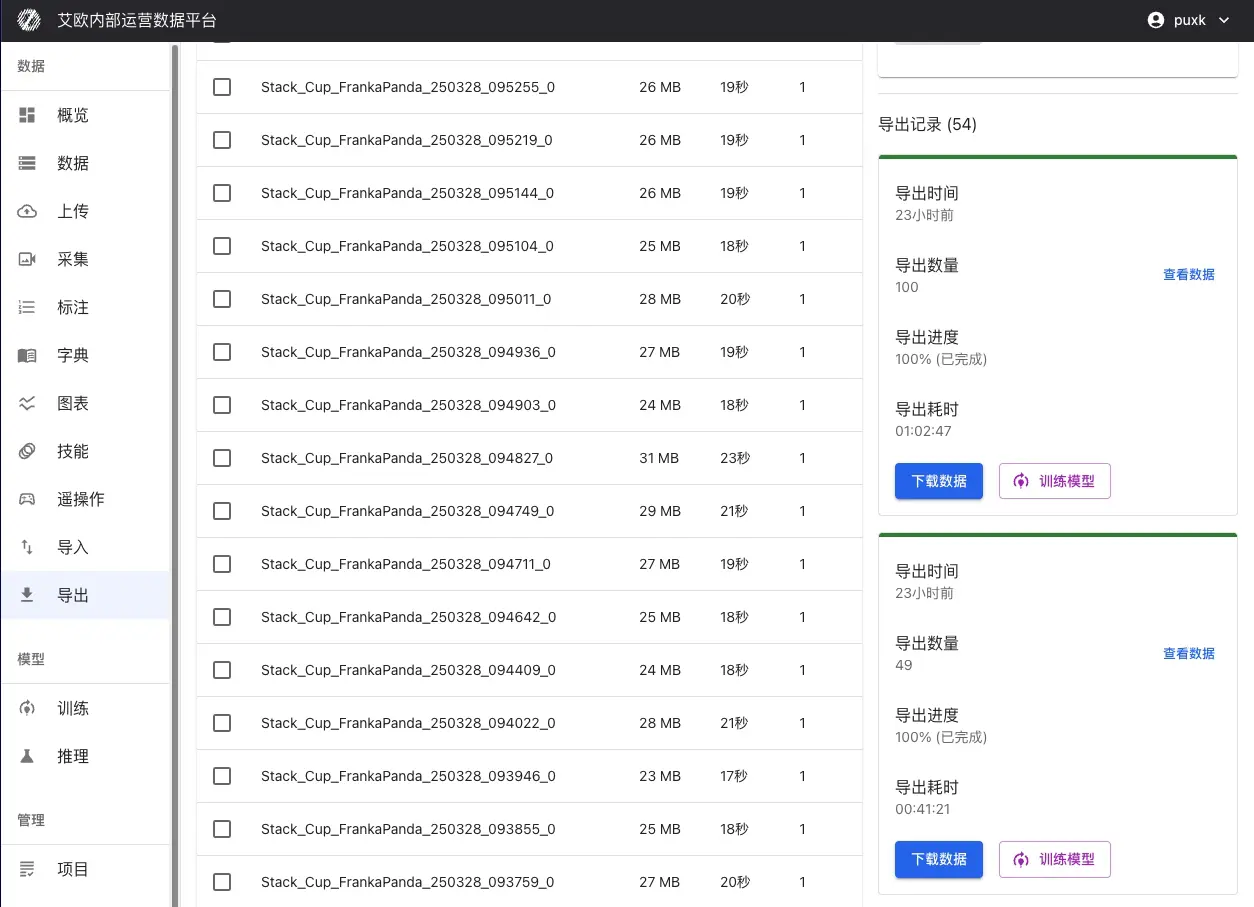
Task: Click the 遥操作 gamepad icon
Action: pos(28,499)
